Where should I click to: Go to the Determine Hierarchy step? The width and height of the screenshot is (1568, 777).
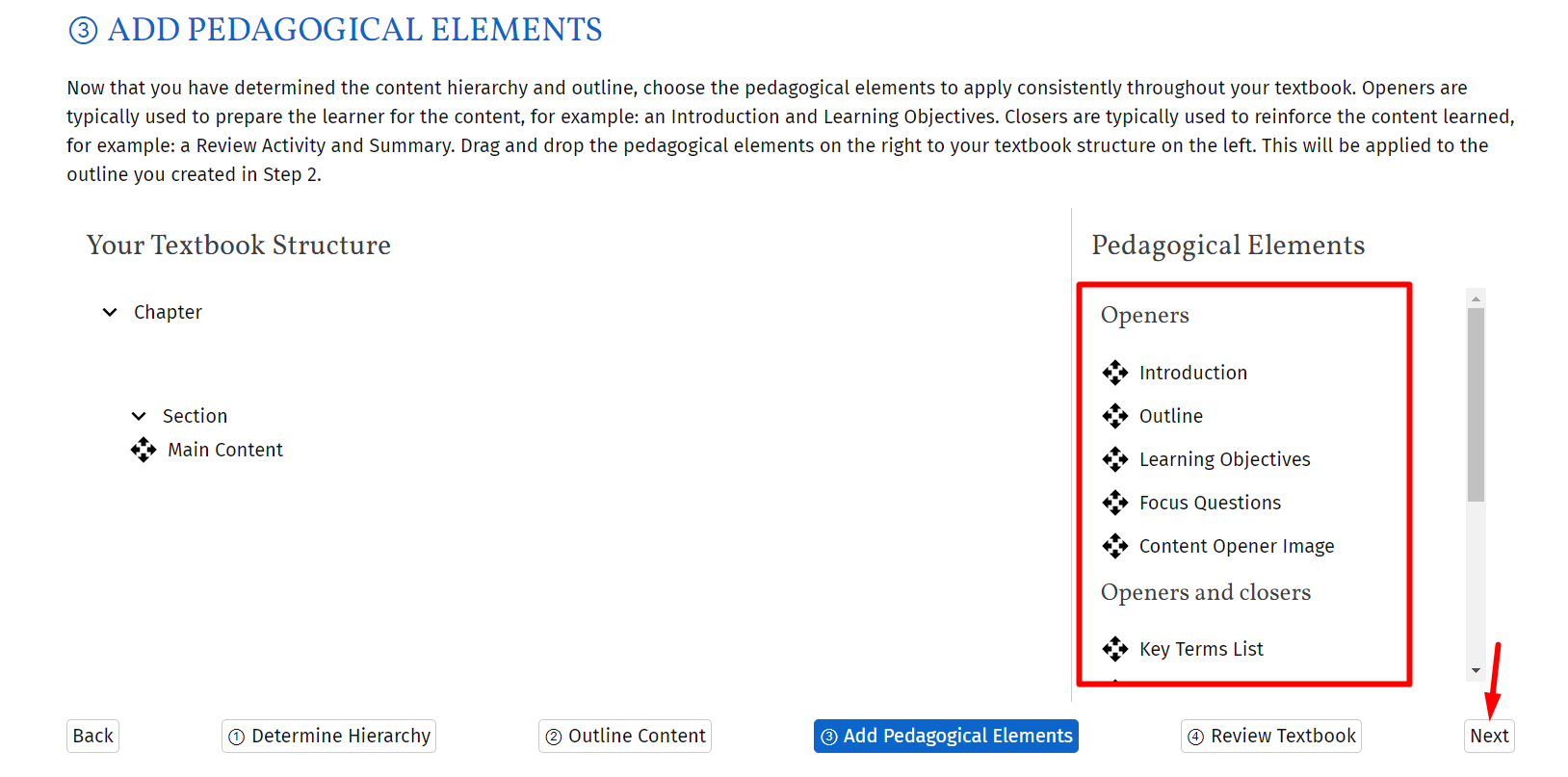point(328,736)
